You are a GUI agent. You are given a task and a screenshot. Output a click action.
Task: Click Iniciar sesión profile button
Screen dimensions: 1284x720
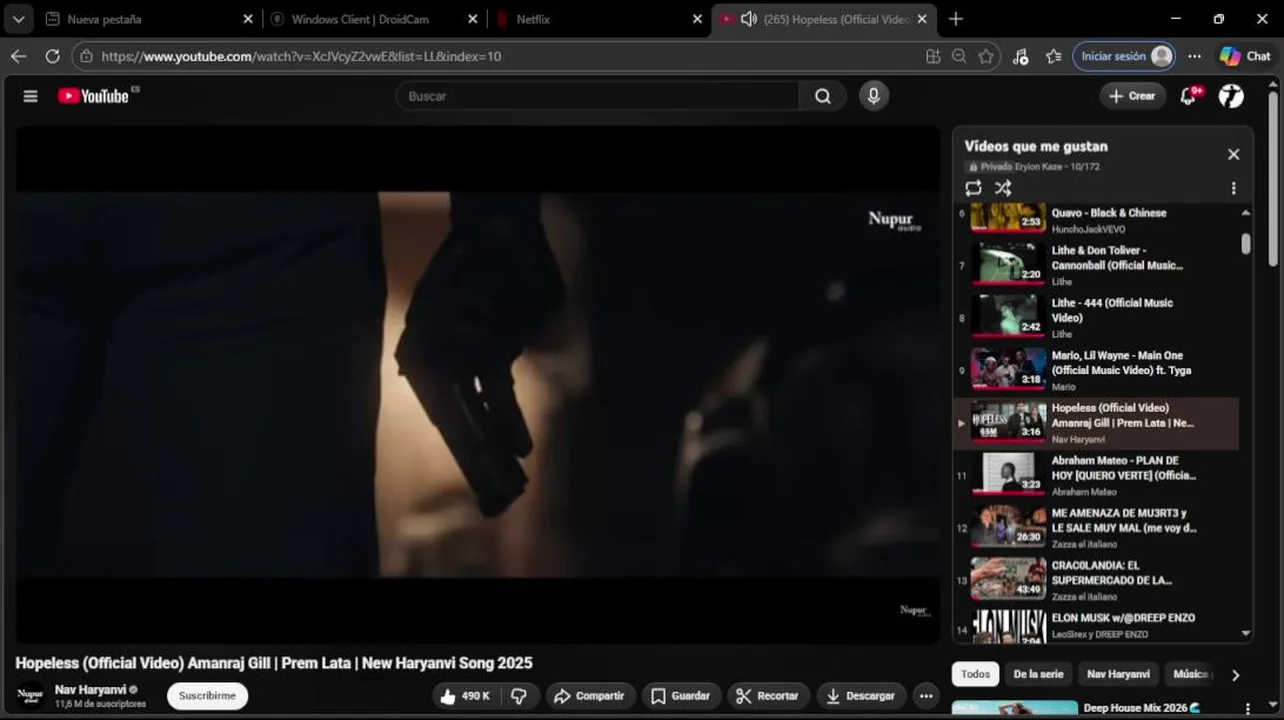tap(1124, 56)
